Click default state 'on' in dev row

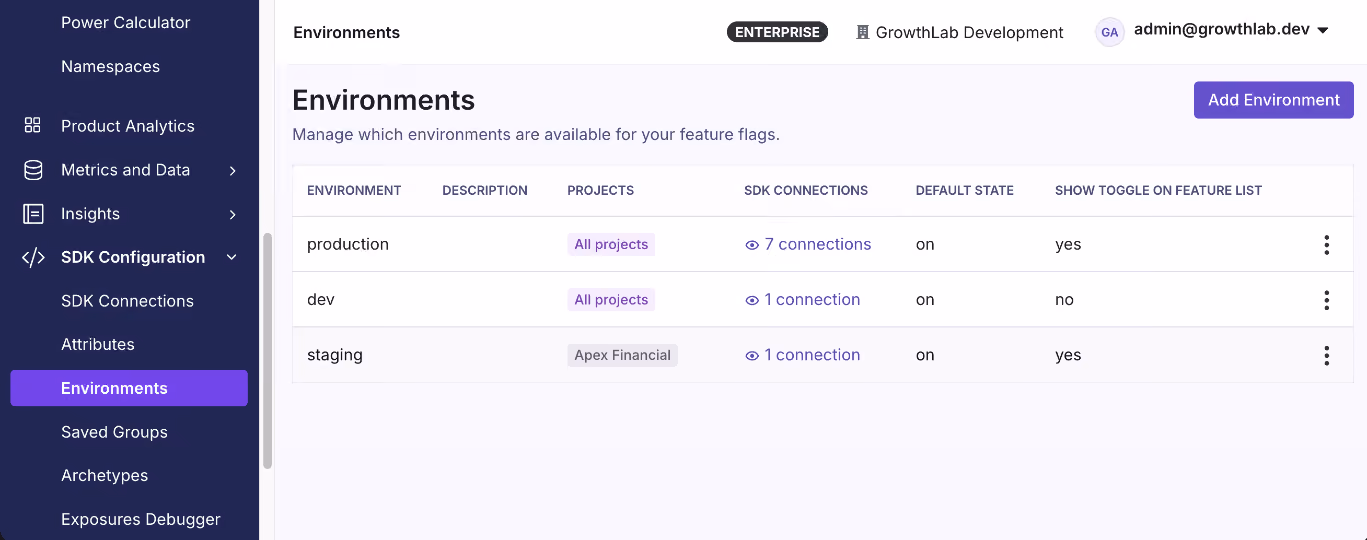click(925, 300)
